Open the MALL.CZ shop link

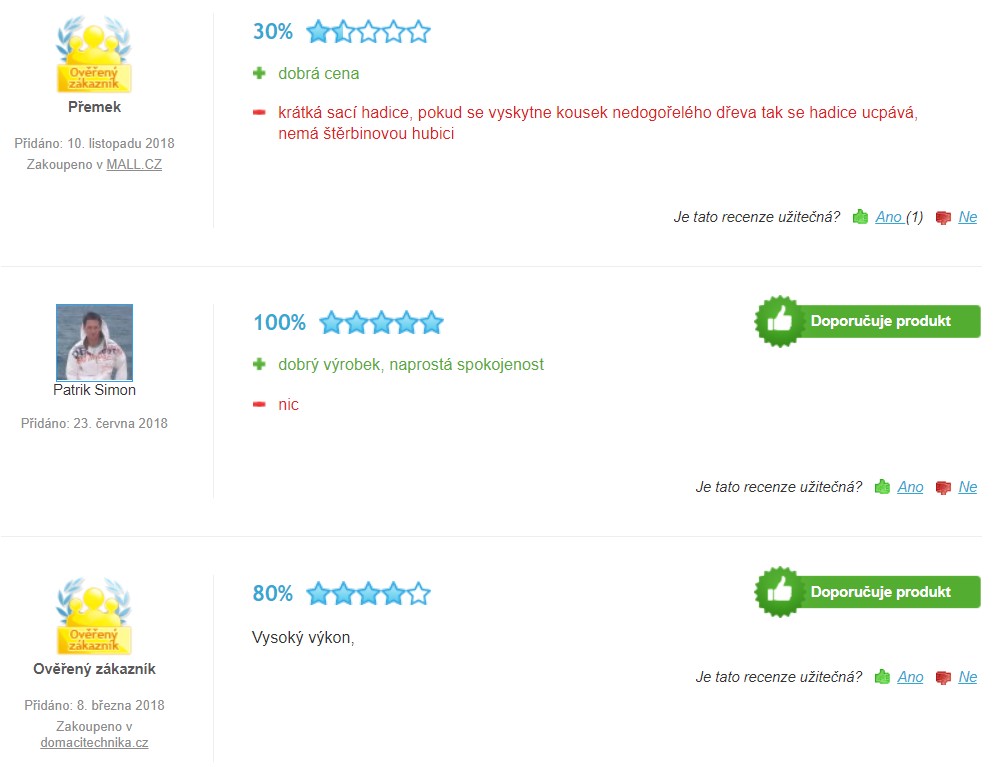coord(134,164)
